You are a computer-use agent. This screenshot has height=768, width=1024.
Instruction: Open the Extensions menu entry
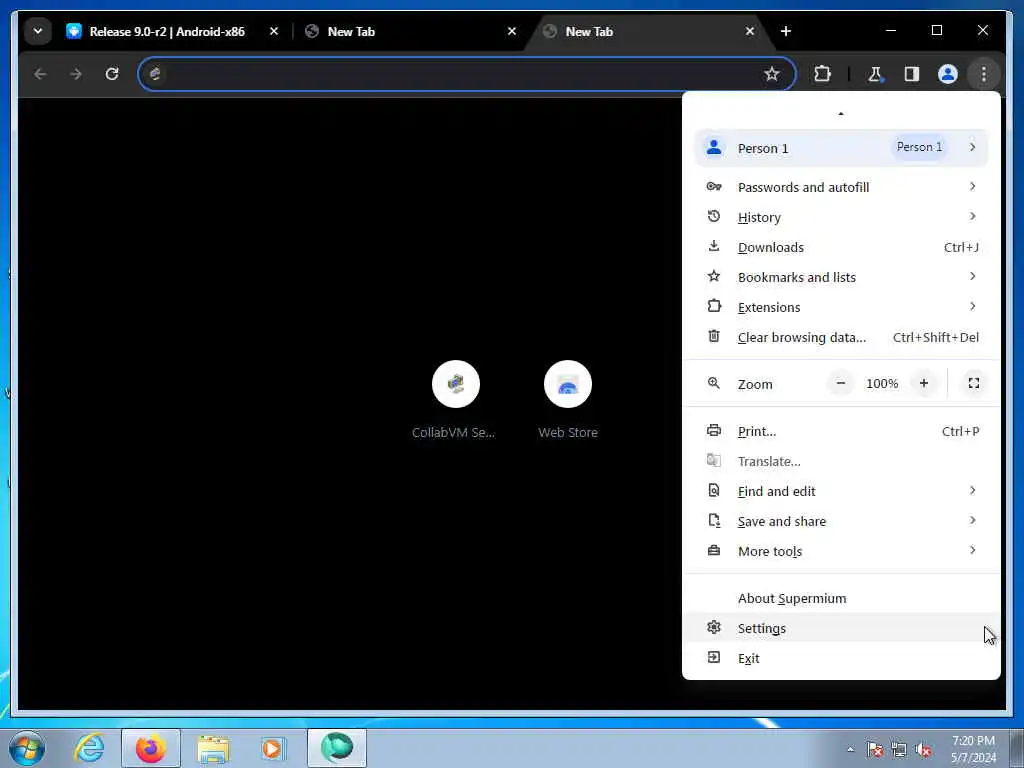[841, 308]
